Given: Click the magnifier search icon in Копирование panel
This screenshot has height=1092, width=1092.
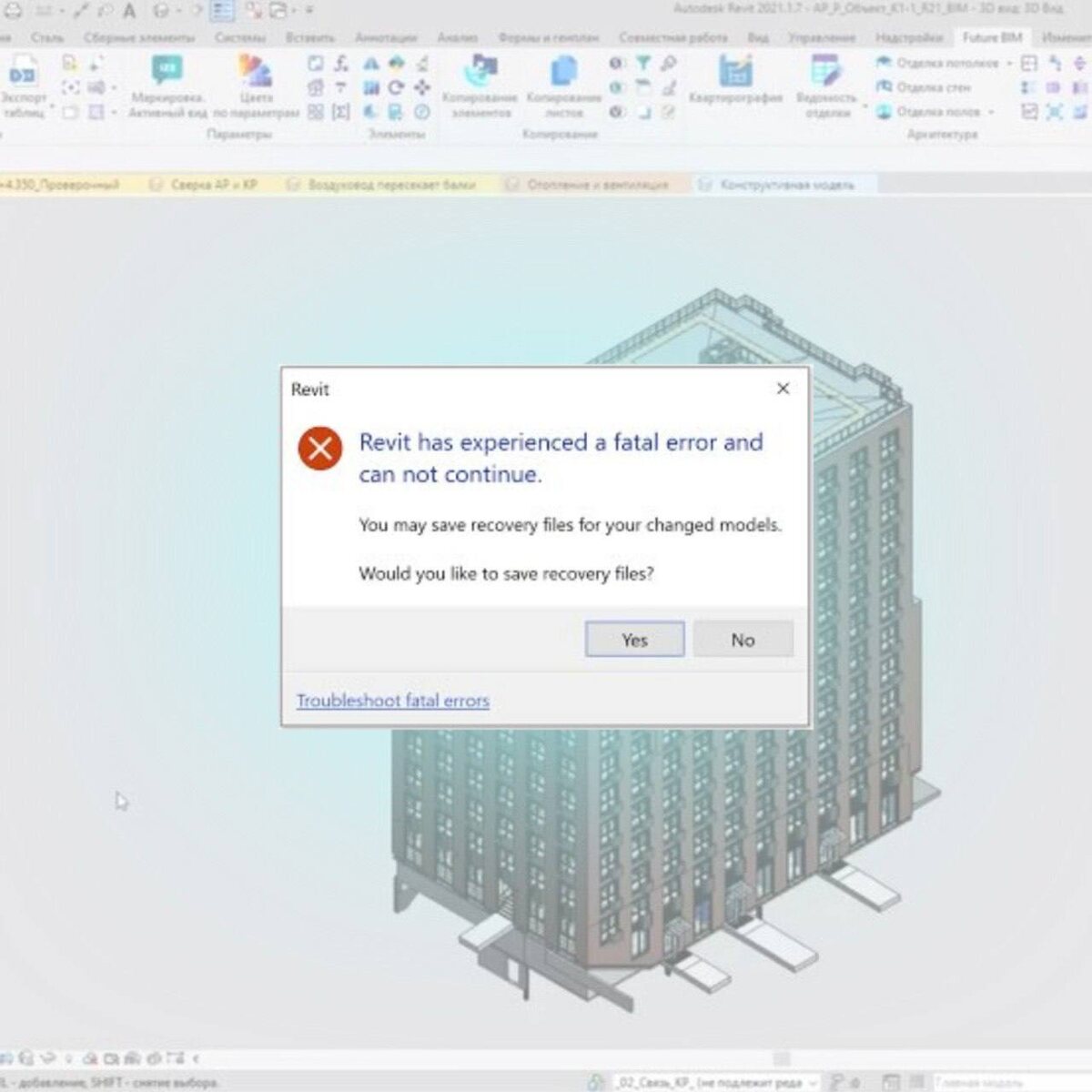Looking at the screenshot, I should point(669,63).
